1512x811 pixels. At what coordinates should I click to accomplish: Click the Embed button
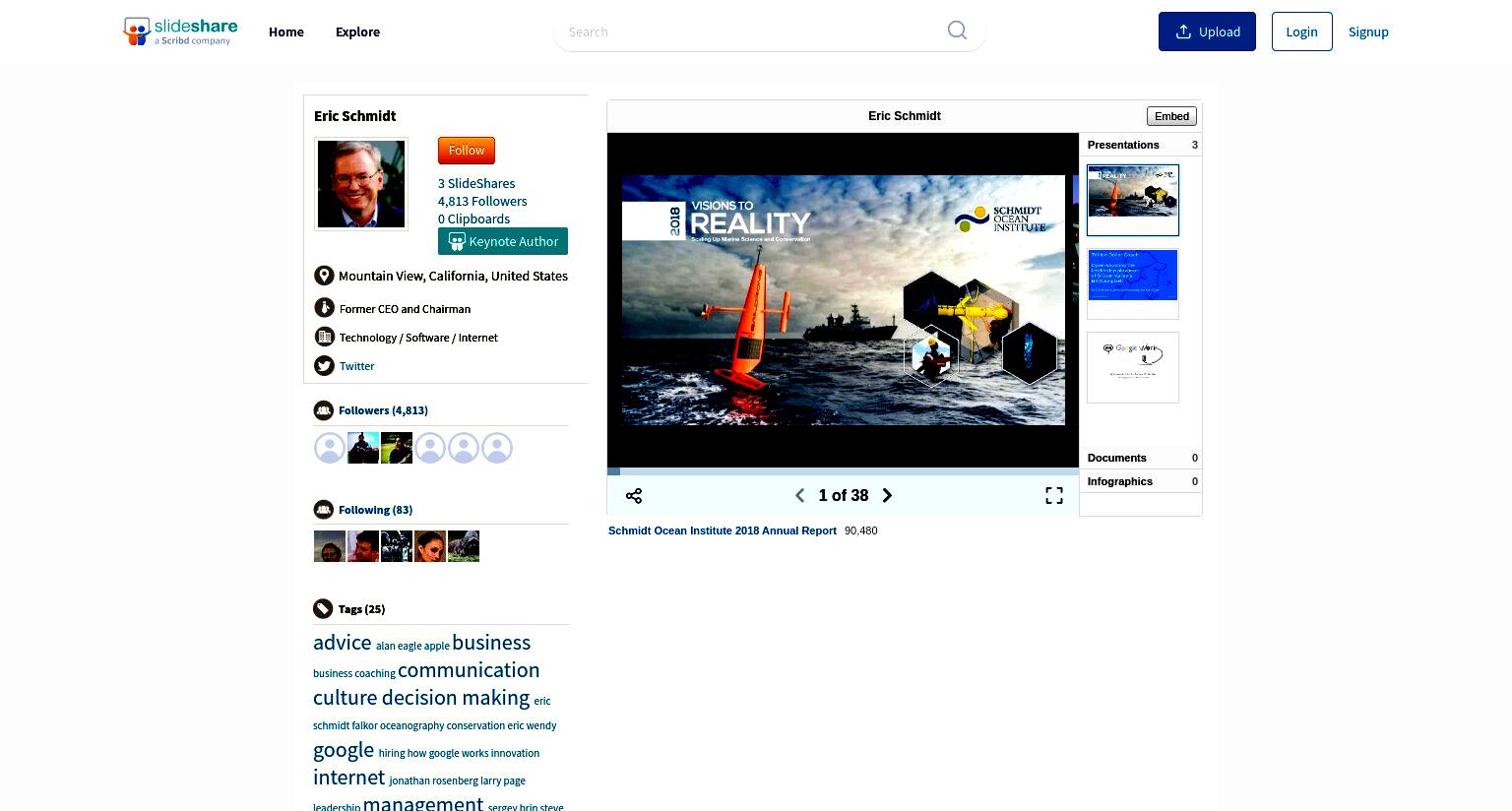pyautogui.click(x=1171, y=116)
